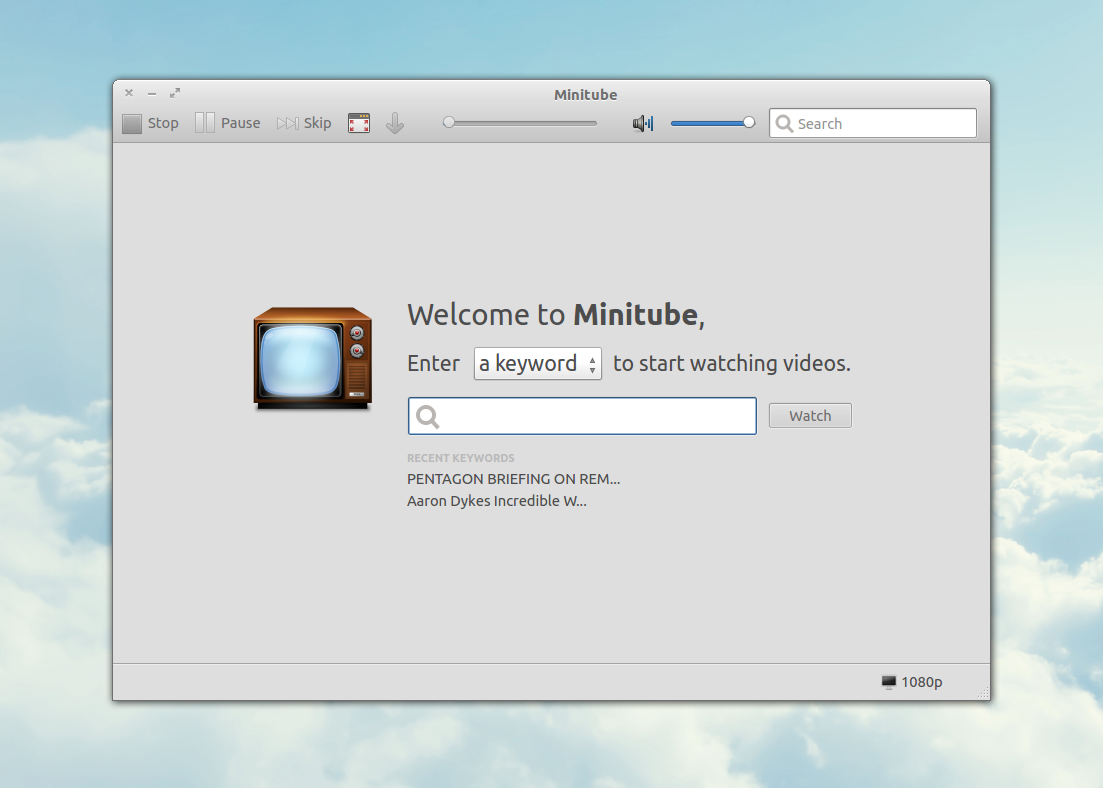Screen dimensions: 1103x788
Task: Maximize the Minitube window
Action: (x=175, y=93)
